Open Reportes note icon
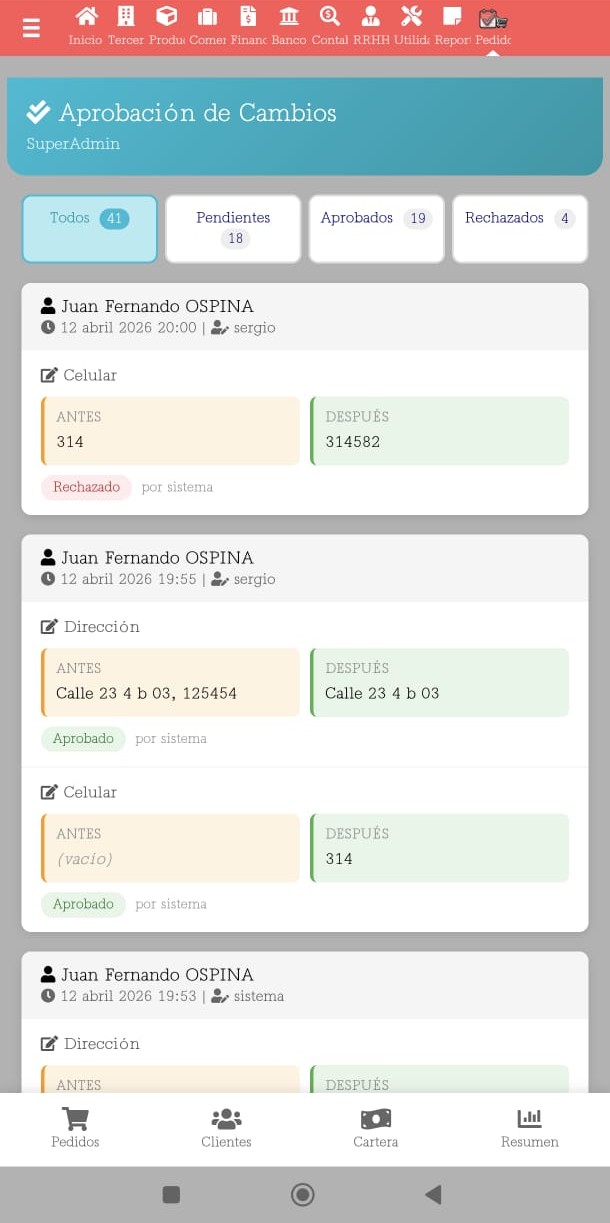Image resolution: width=610 pixels, height=1223 pixels. point(452,17)
